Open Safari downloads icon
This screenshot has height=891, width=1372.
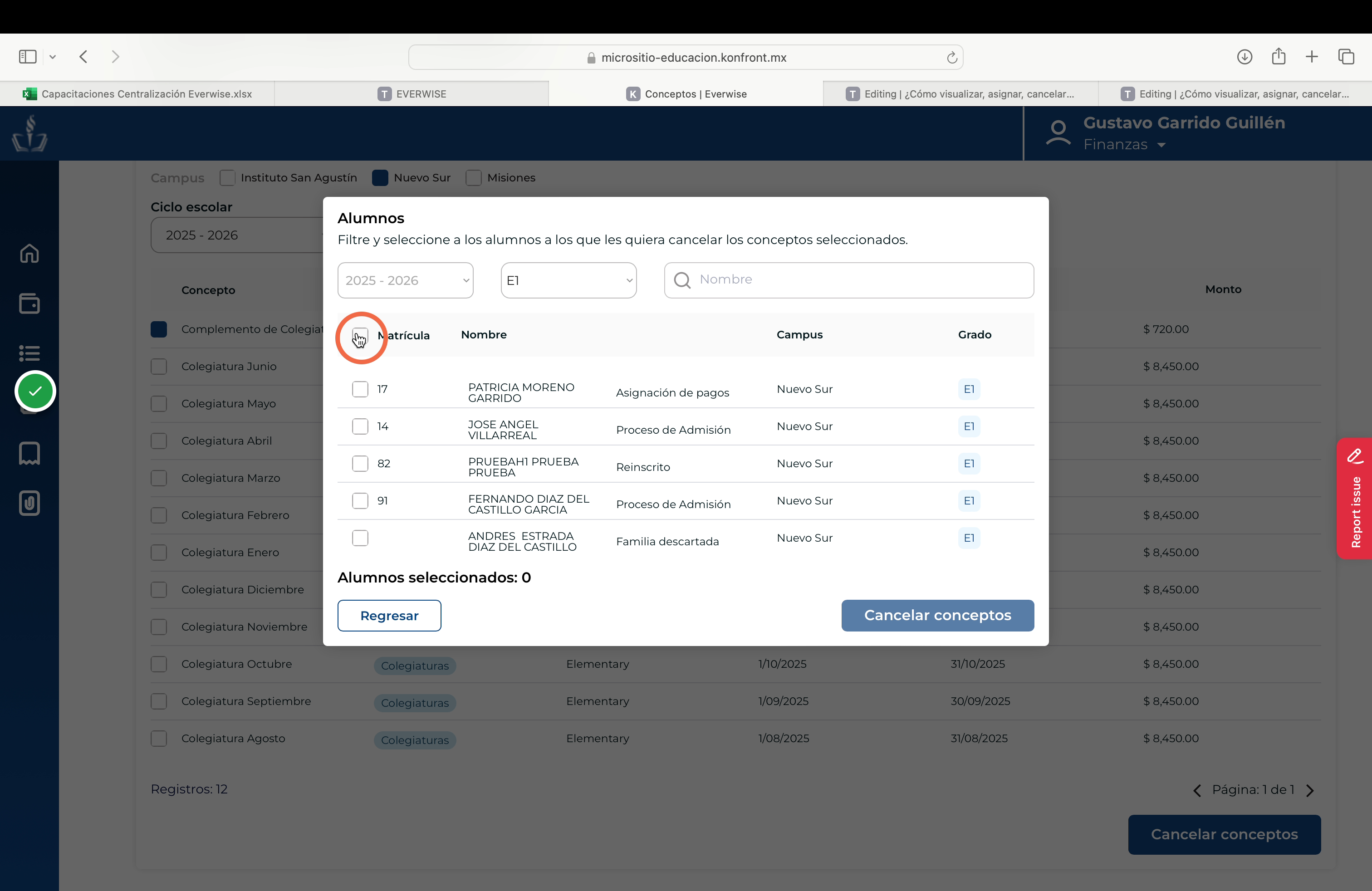pyautogui.click(x=1245, y=56)
